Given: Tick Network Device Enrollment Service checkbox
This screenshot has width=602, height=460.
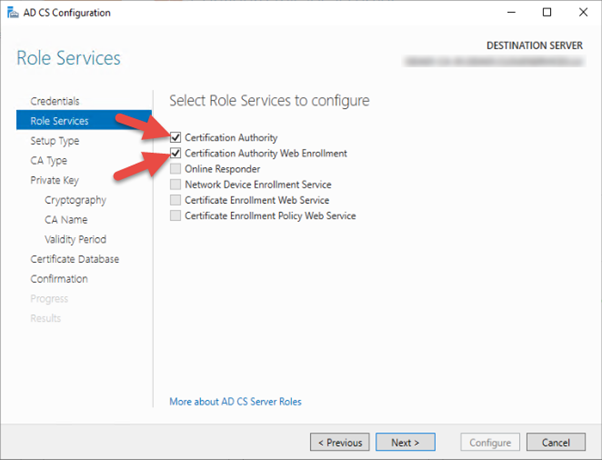Looking at the screenshot, I should 175,184.
